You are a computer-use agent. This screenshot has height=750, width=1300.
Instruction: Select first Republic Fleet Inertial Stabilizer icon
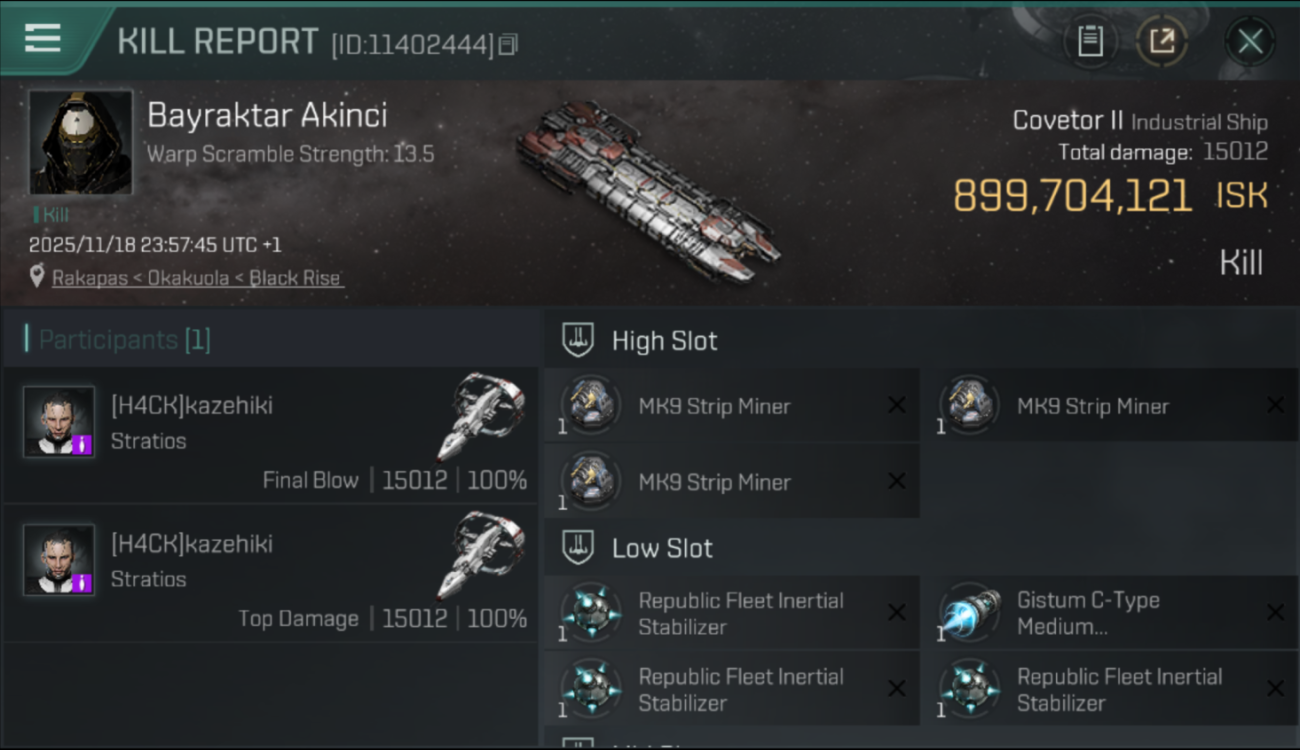click(x=591, y=613)
